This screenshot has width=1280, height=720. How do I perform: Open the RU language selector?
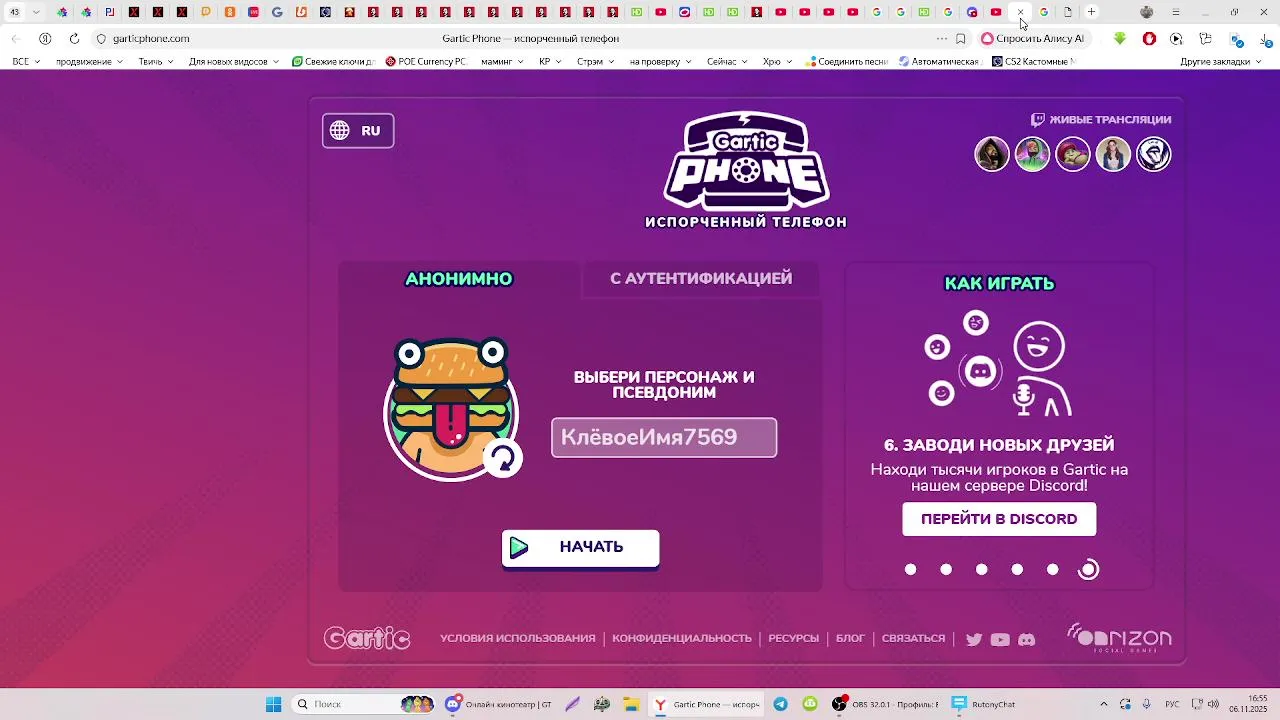(x=358, y=131)
